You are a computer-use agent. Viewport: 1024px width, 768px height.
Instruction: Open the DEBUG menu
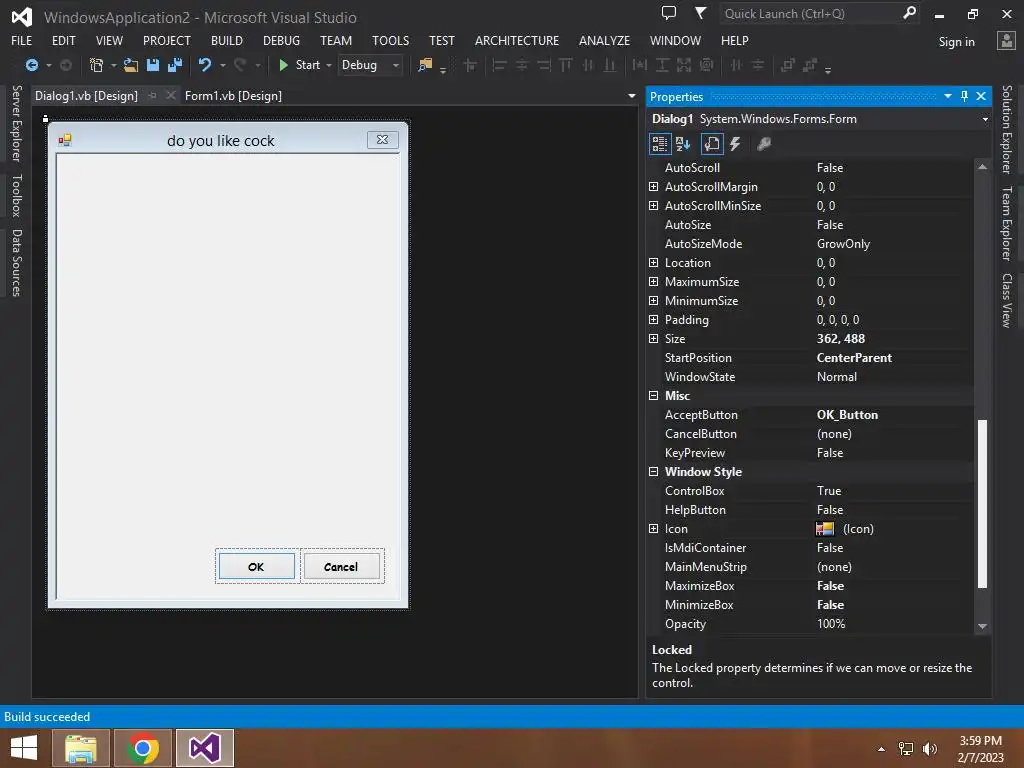281,40
